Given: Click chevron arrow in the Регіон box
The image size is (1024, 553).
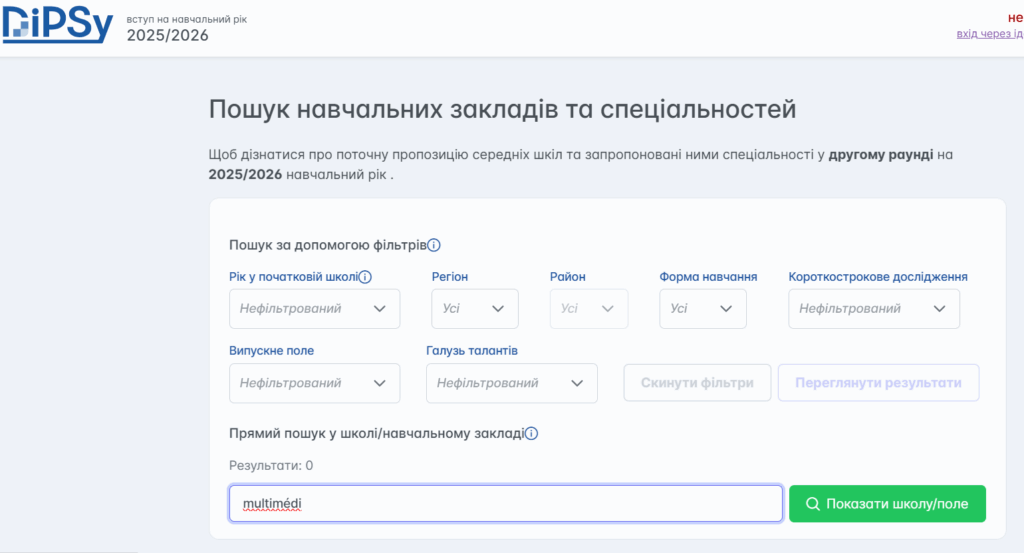Looking at the screenshot, I should [x=498, y=309].
